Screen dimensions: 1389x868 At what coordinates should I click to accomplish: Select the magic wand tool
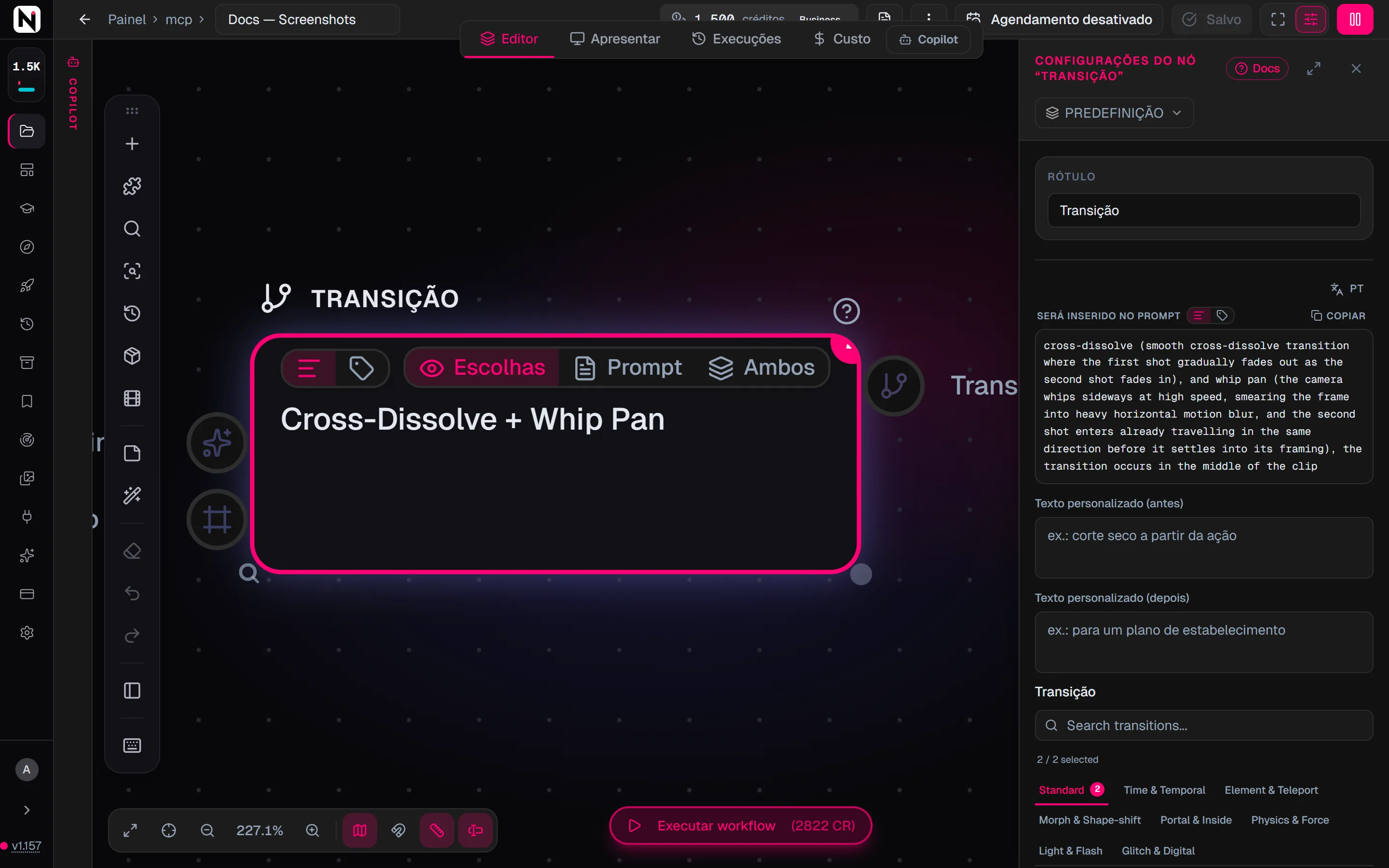point(132,495)
